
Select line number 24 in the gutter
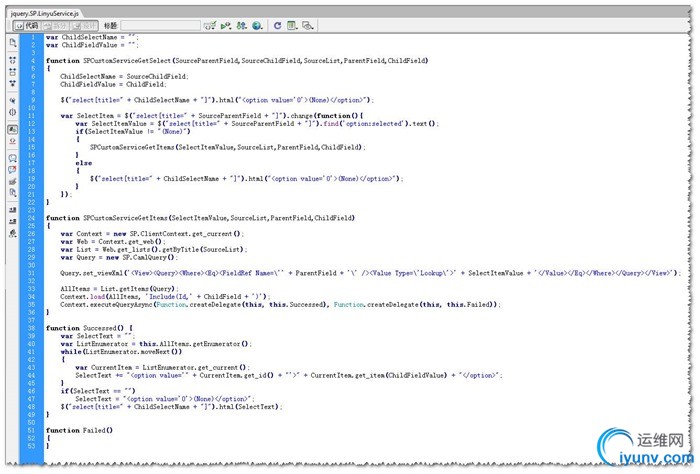[x=31, y=218]
